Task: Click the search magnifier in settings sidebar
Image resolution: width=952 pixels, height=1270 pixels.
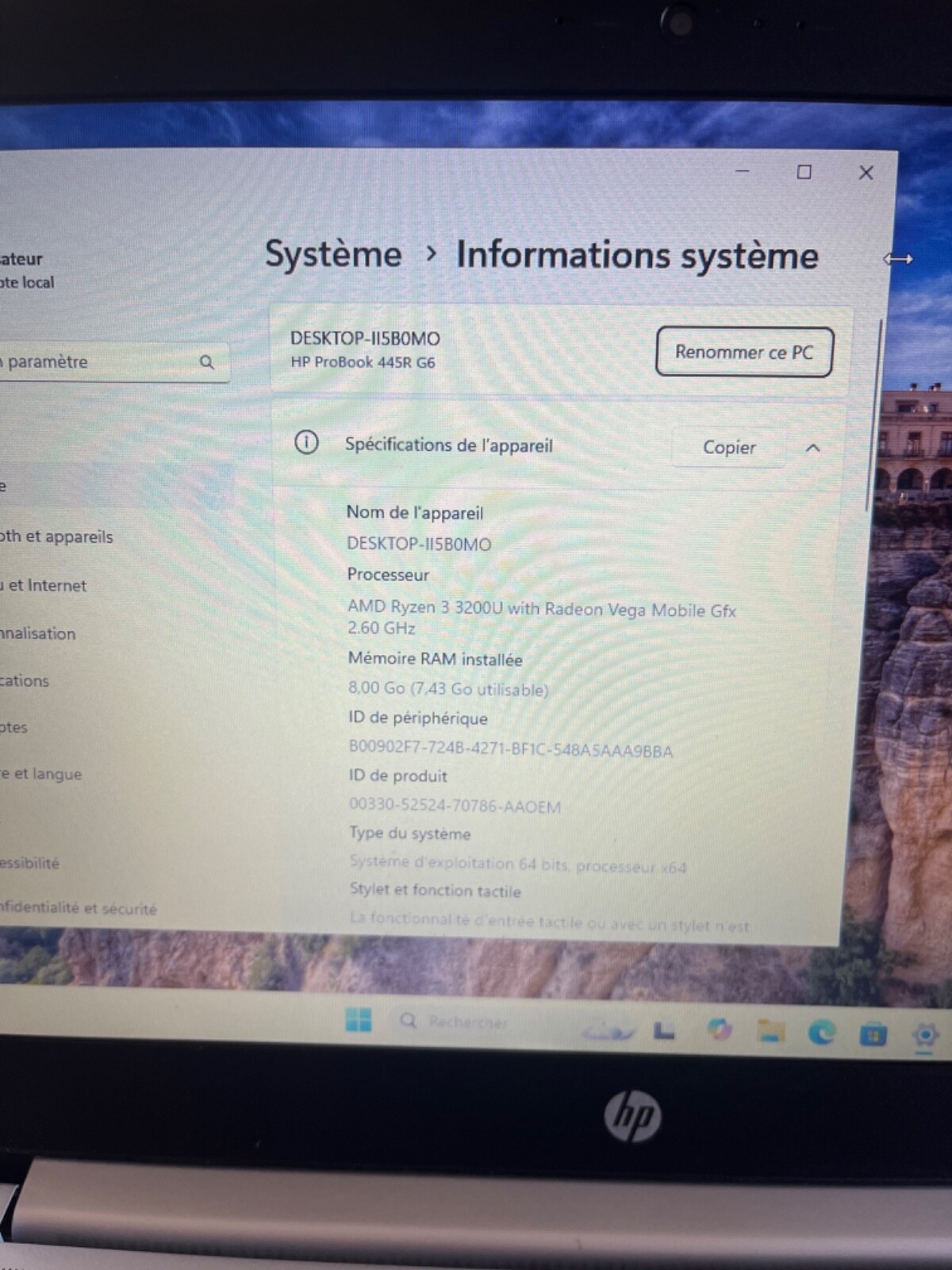Action: (207, 363)
